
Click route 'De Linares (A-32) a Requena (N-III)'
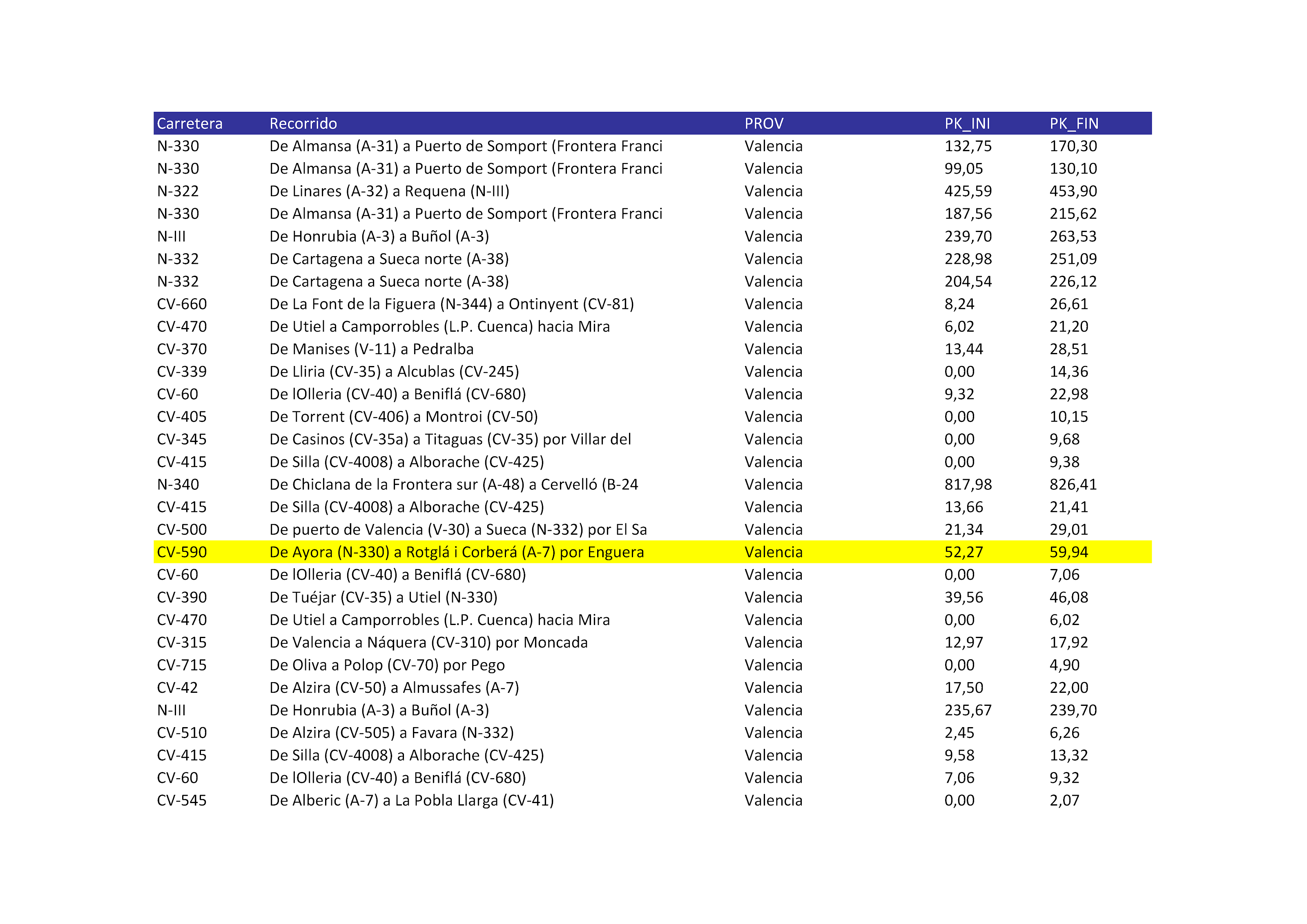click(389, 191)
